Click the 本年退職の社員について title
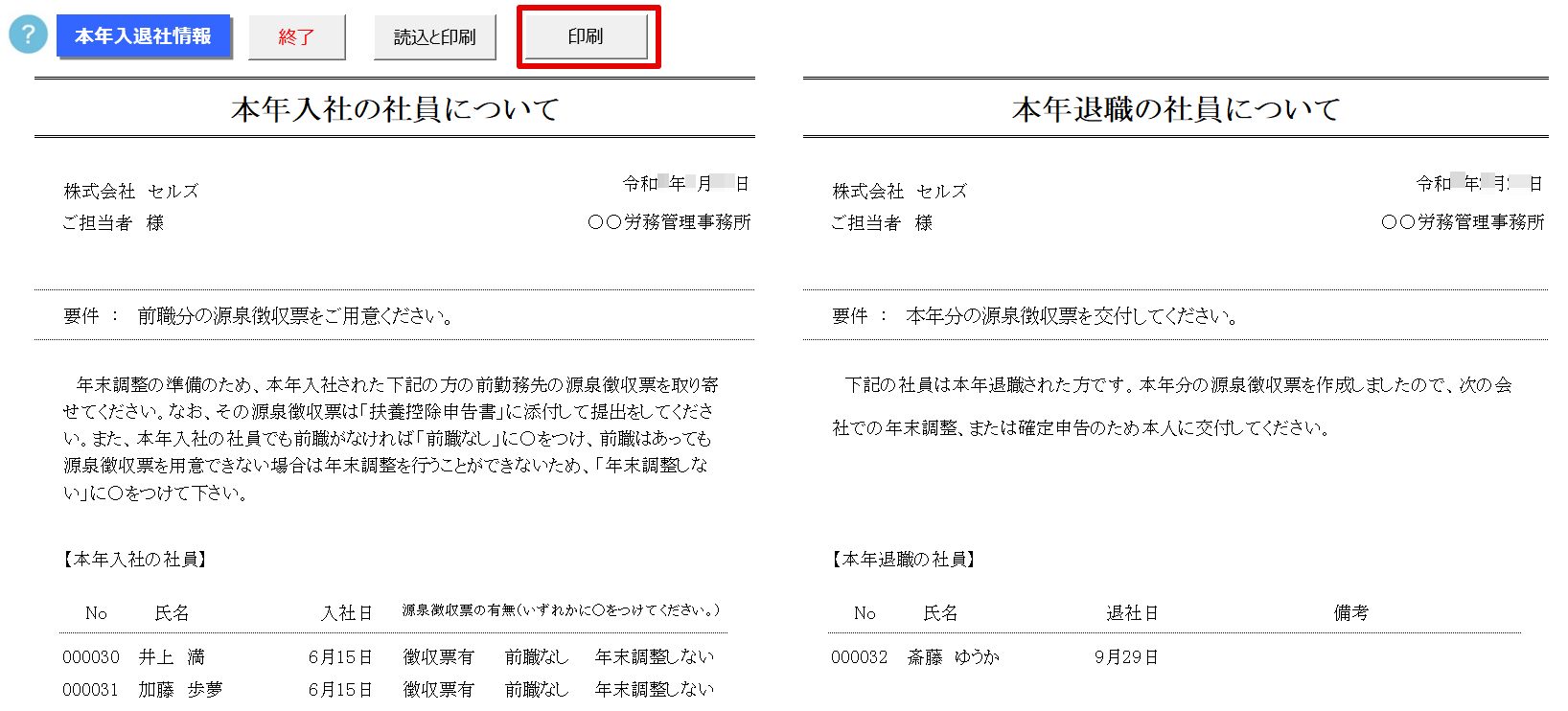The width and height of the screenshot is (1568, 711). (x=1175, y=109)
